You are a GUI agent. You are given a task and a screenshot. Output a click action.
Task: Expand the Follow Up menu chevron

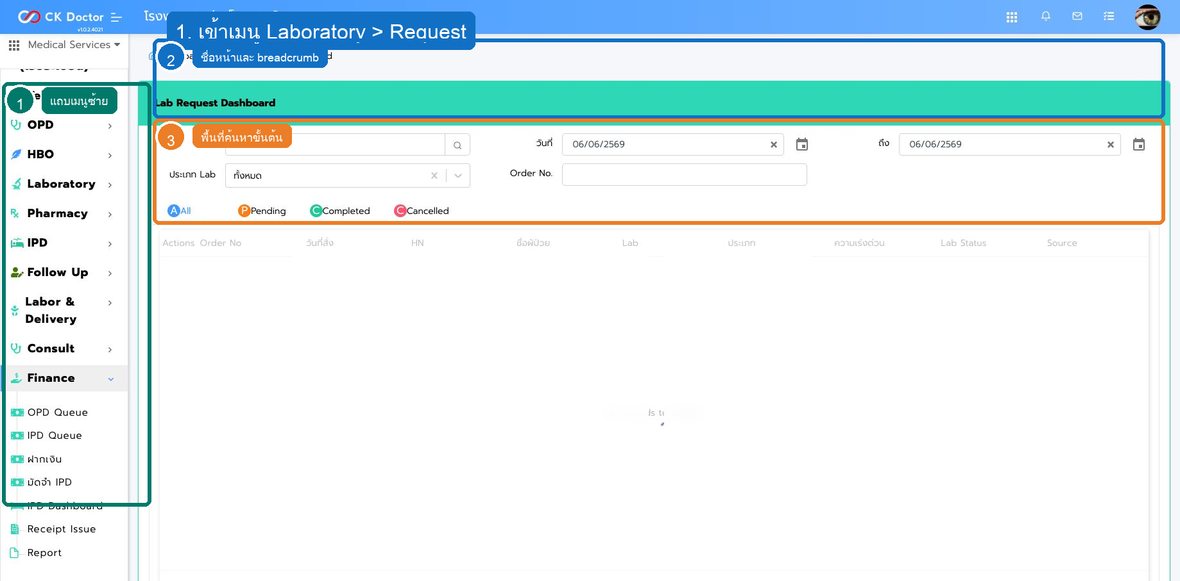pos(110,273)
